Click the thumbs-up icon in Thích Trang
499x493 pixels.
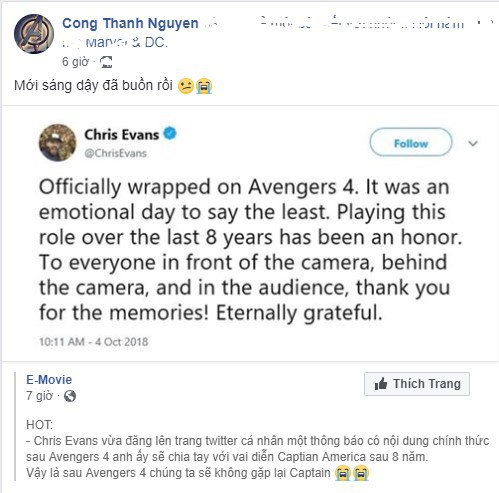(381, 384)
